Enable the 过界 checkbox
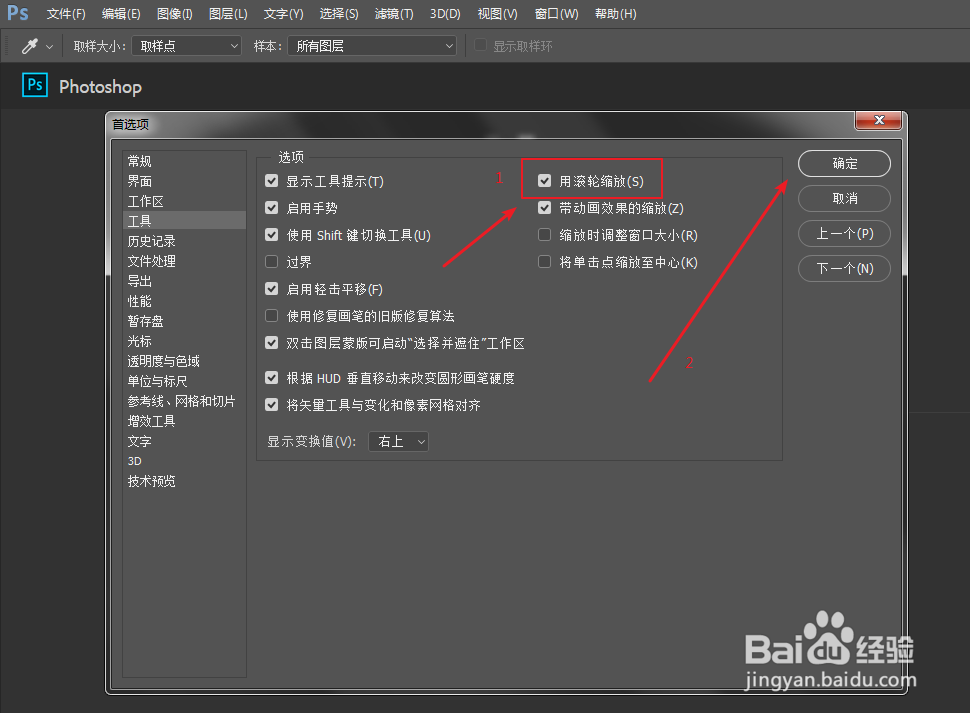Image resolution: width=970 pixels, height=713 pixels. 272,262
